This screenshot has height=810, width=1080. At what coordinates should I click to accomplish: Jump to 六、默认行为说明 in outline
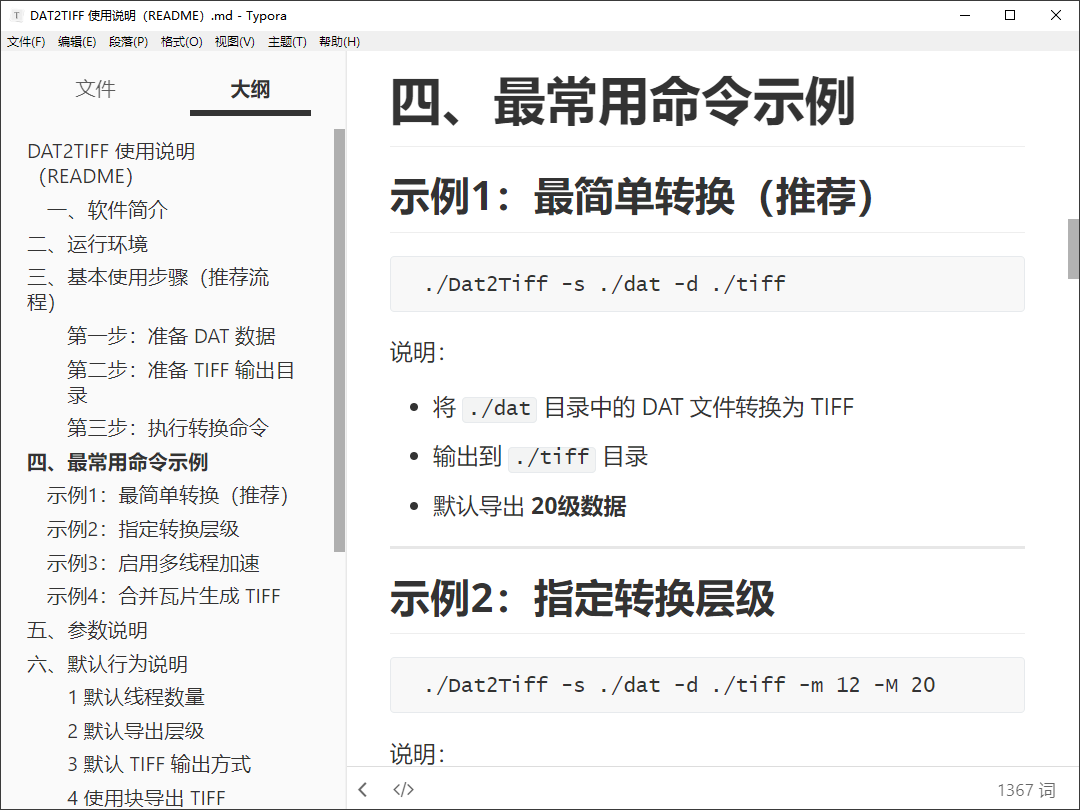coord(107,664)
